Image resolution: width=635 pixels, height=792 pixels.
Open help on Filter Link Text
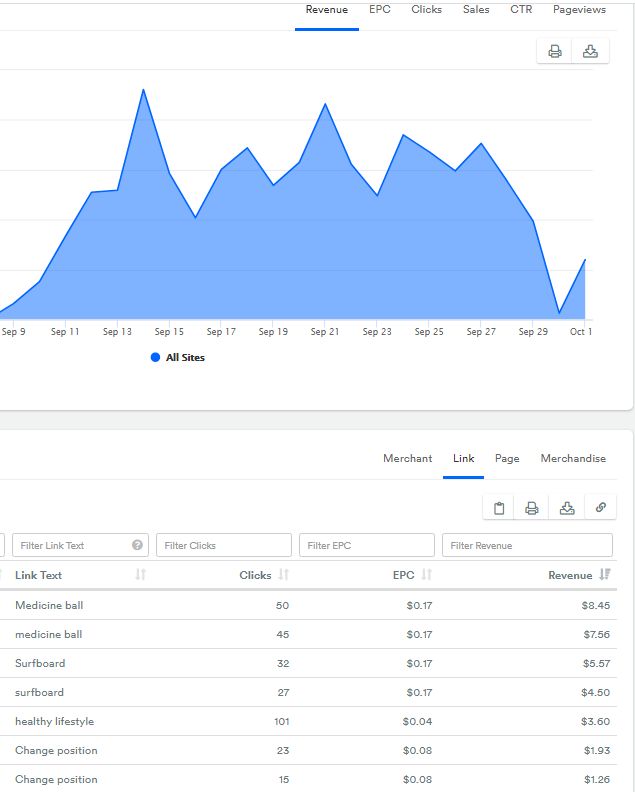click(137, 545)
